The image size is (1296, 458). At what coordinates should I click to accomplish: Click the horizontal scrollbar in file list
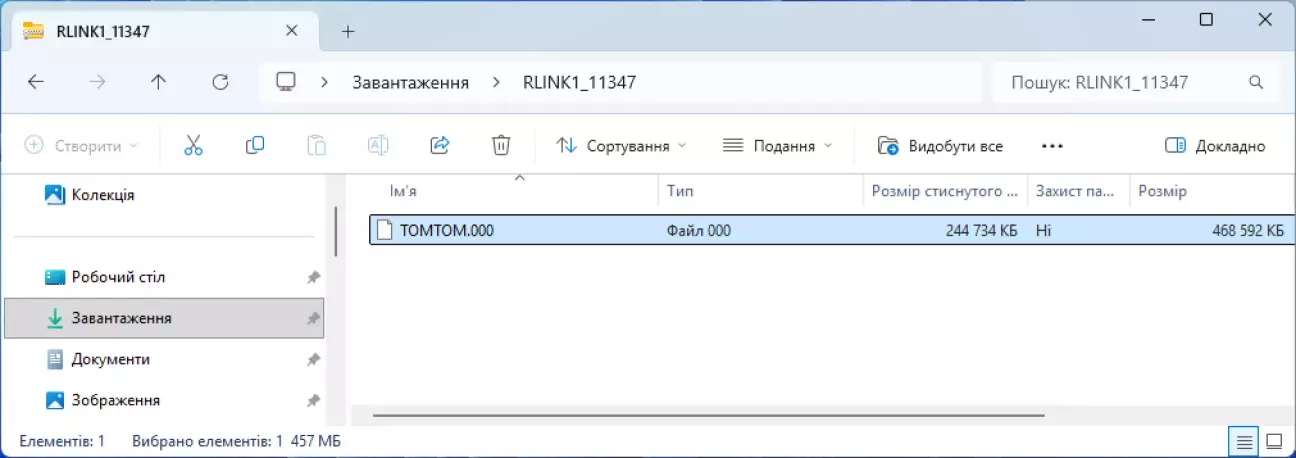708,414
